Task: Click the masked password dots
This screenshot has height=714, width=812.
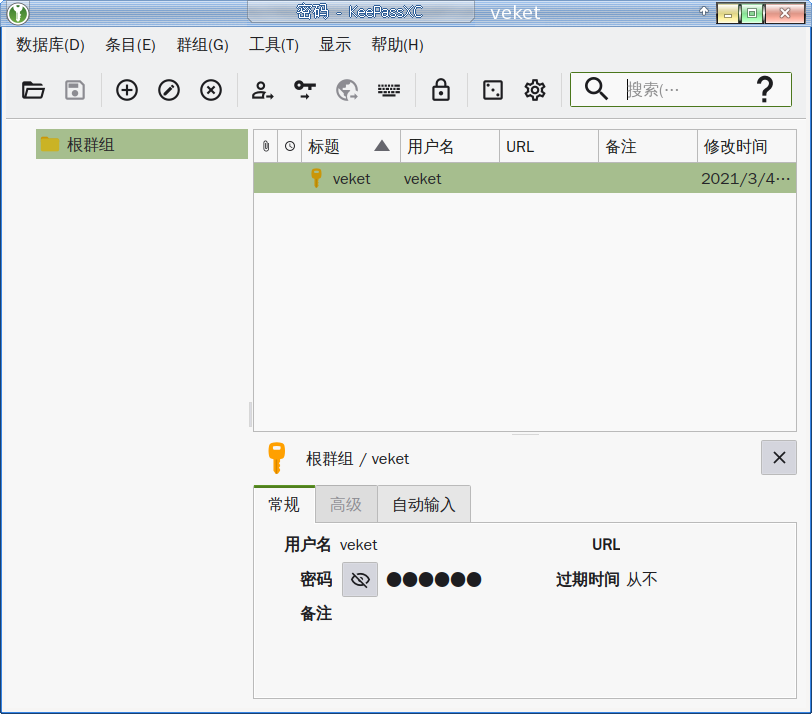Action: pyautogui.click(x=434, y=579)
